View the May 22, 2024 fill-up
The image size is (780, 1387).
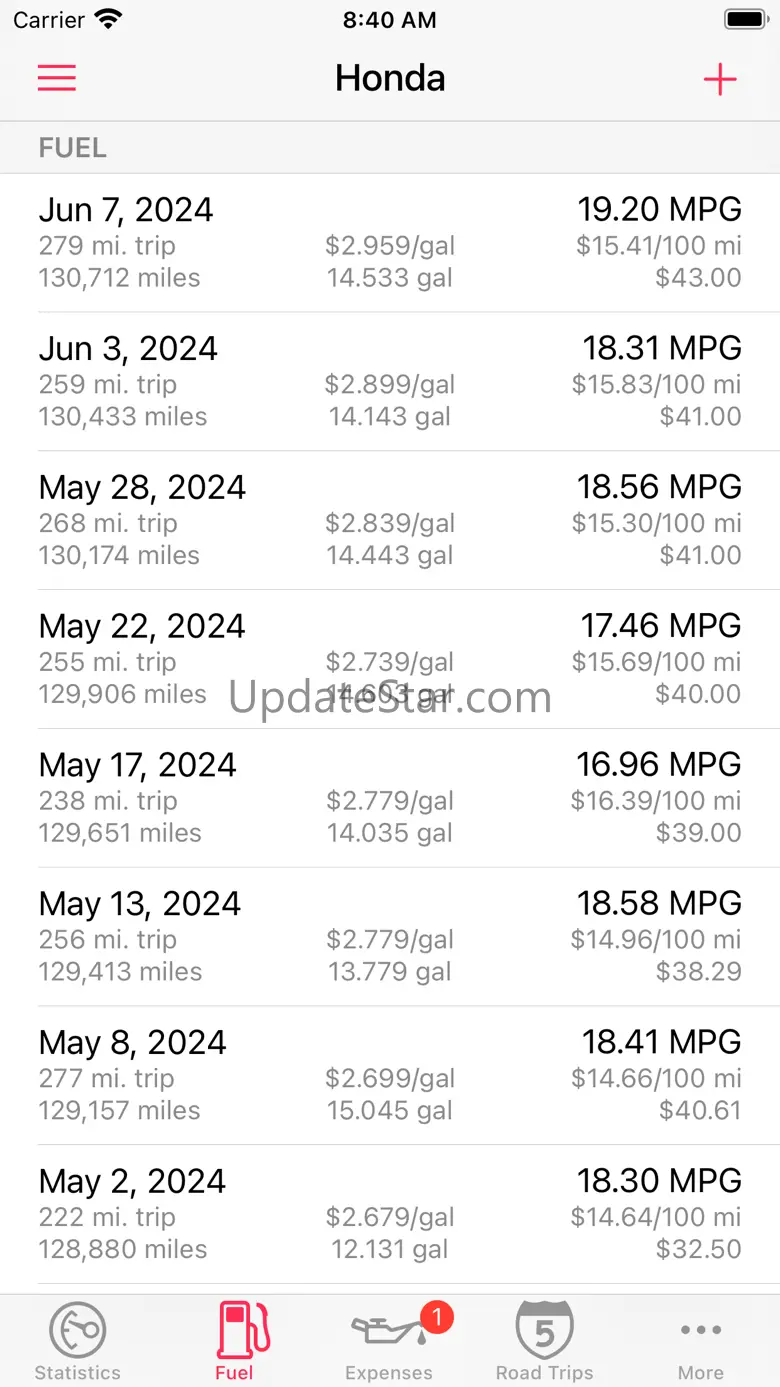pyautogui.click(x=390, y=660)
